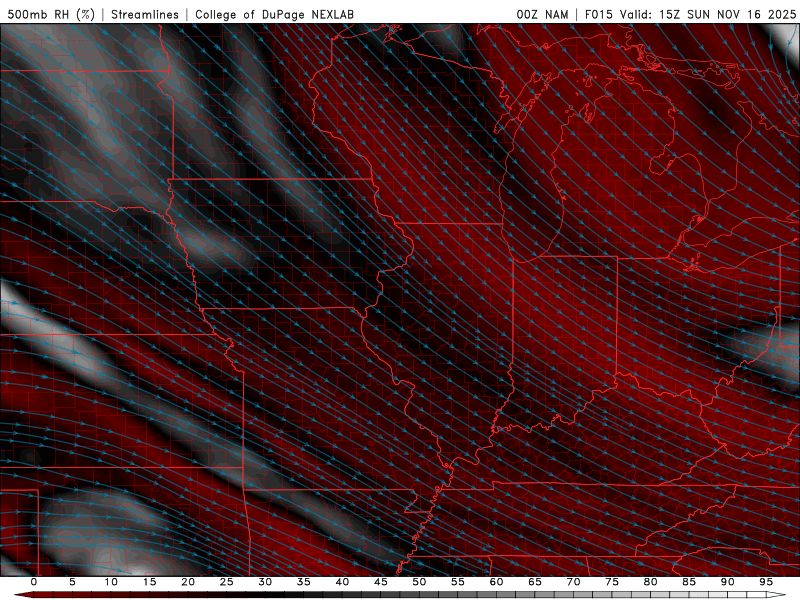Click the colorbar label "60"
800x600 pixels.
coord(496,582)
